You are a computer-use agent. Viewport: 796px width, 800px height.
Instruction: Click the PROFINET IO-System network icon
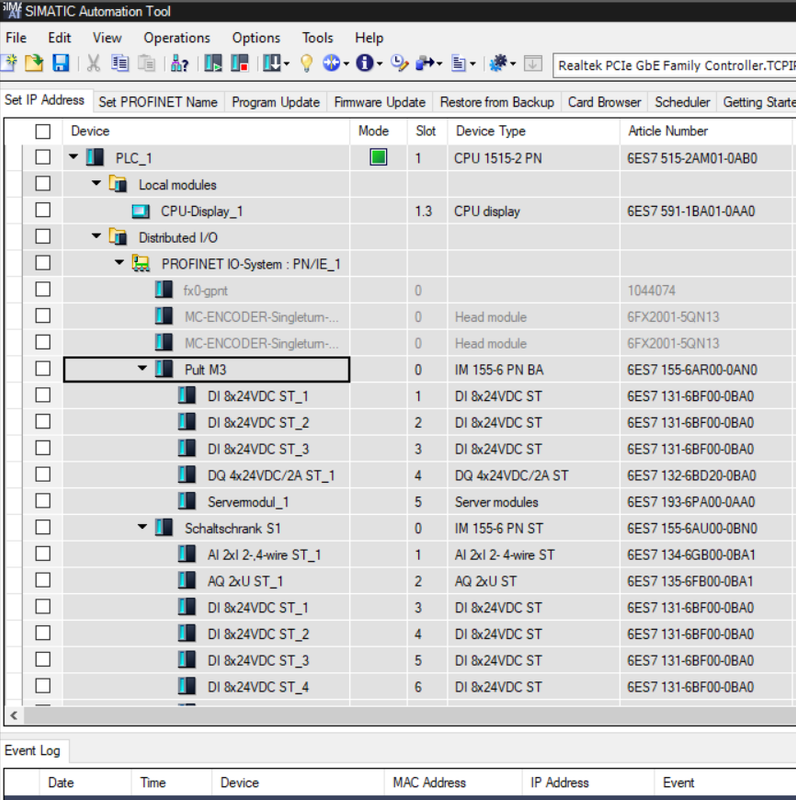point(141,263)
